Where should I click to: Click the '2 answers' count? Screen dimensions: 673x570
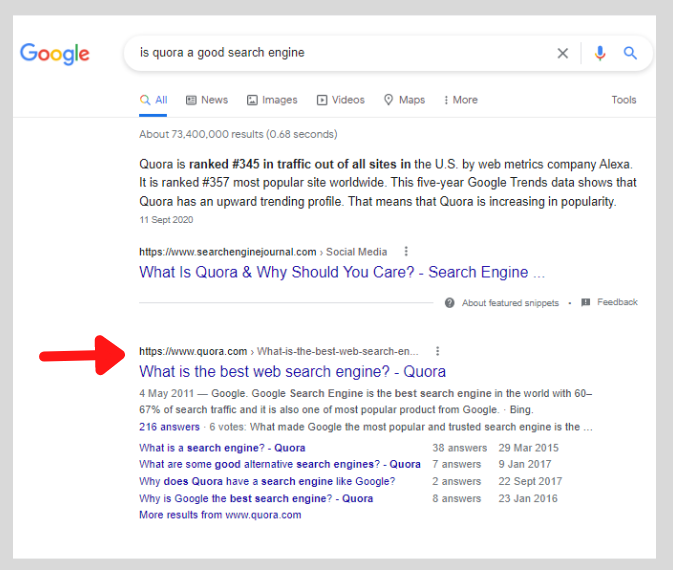point(456,482)
